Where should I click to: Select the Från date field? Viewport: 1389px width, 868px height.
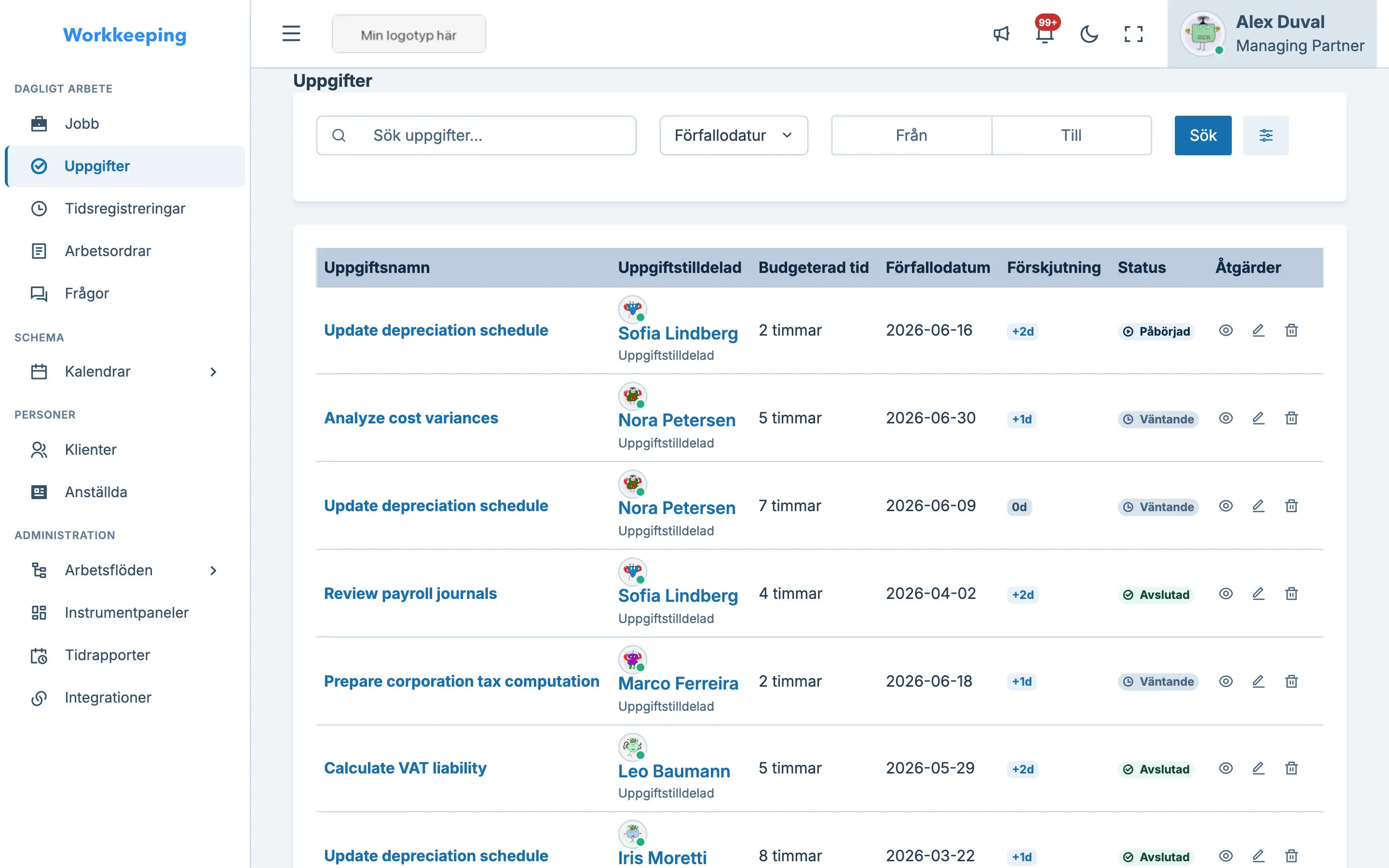pyautogui.click(x=912, y=136)
